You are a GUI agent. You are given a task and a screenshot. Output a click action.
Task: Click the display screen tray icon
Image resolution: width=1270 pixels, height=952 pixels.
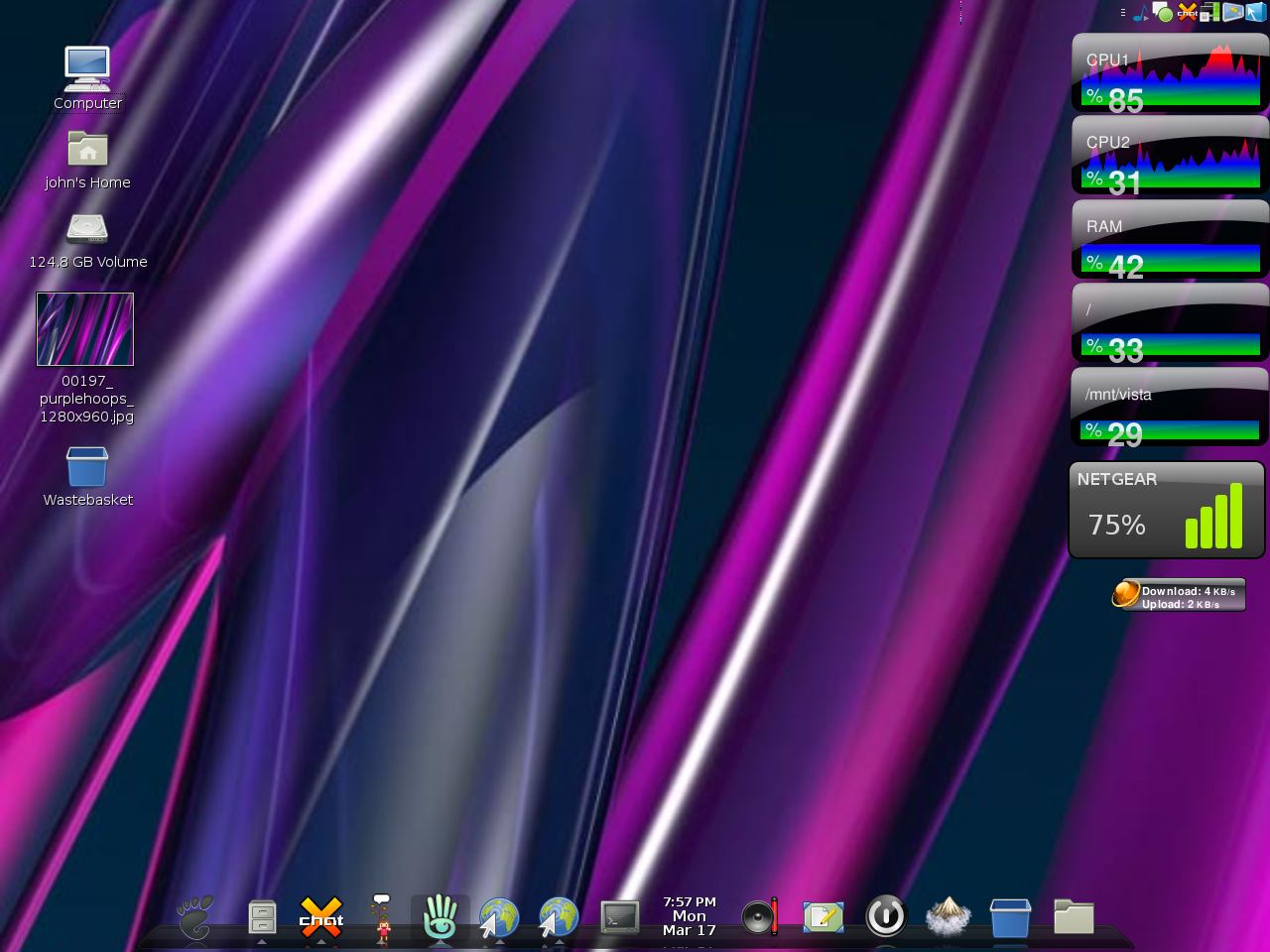tap(1233, 12)
